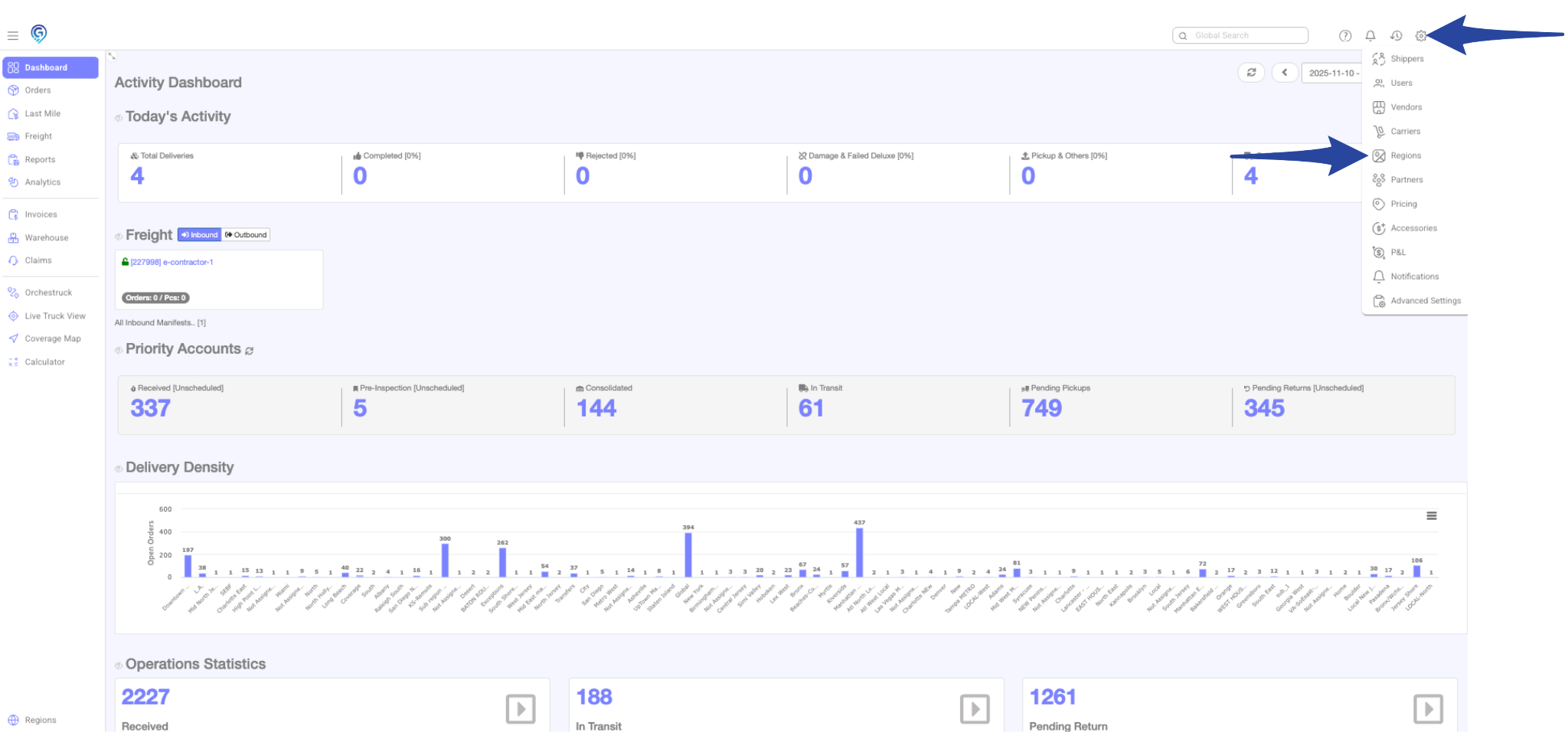Viewport: 1568px width, 732px height.
Task: Refresh the Priority Accounts section
Action: pyautogui.click(x=250, y=351)
